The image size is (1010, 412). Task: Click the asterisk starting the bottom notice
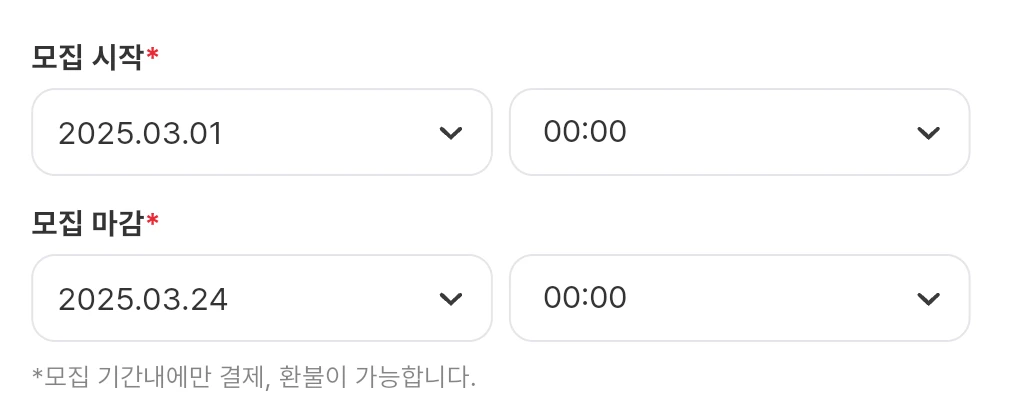(37, 374)
